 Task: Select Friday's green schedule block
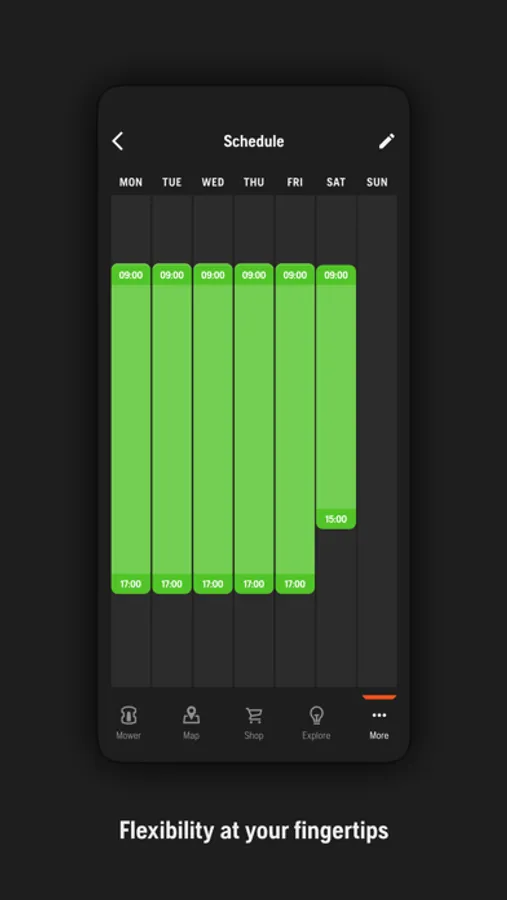(x=295, y=428)
